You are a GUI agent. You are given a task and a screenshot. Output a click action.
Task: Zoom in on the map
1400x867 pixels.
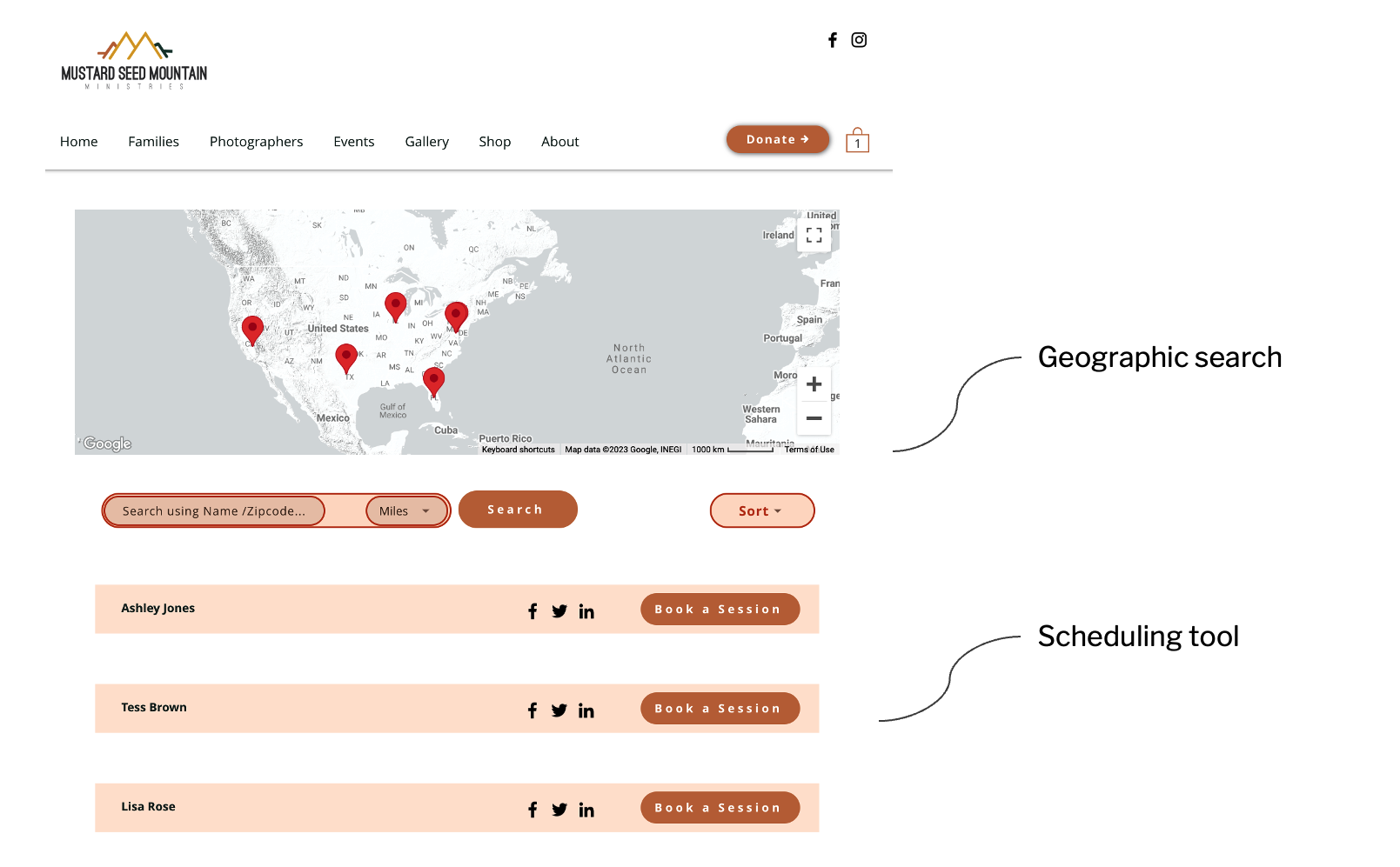click(x=814, y=384)
